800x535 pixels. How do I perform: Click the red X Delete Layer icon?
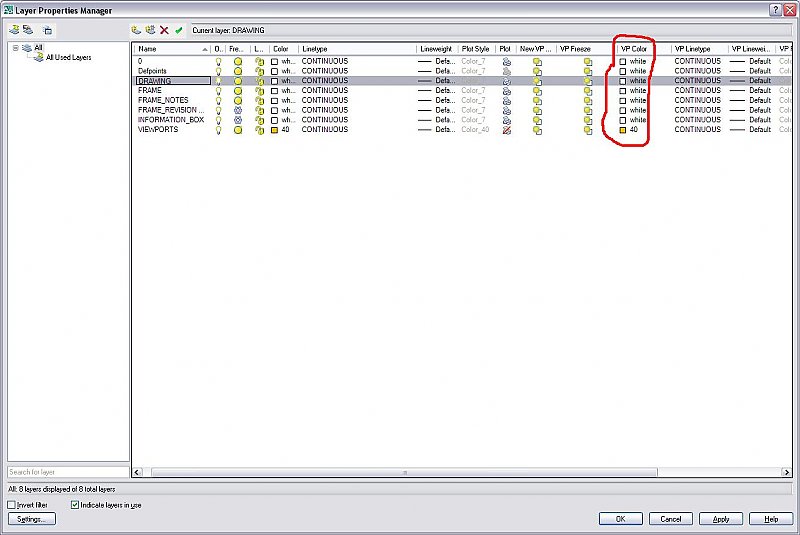pos(164,30)
